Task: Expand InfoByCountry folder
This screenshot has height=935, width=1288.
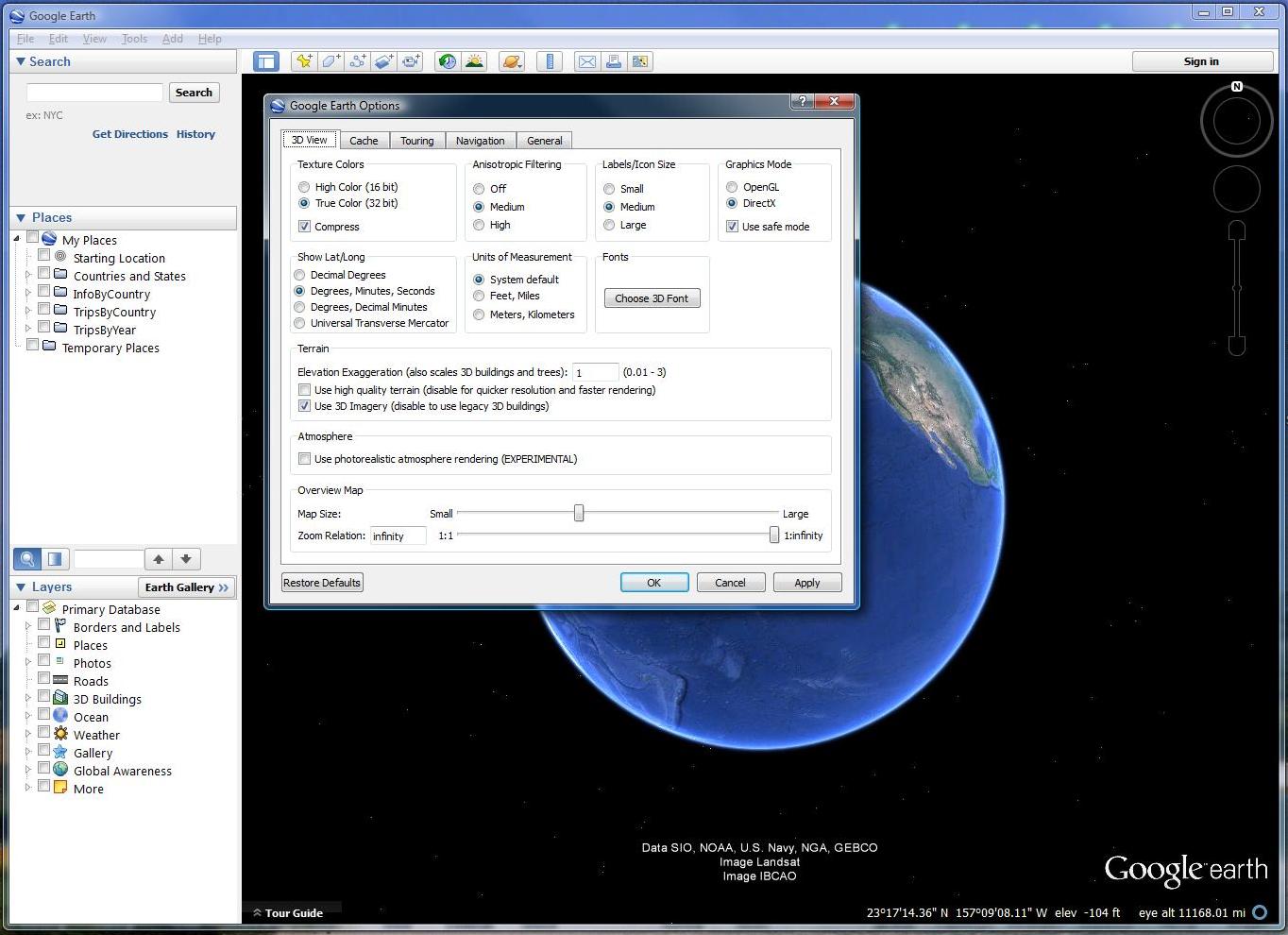Action: (28, 293)
